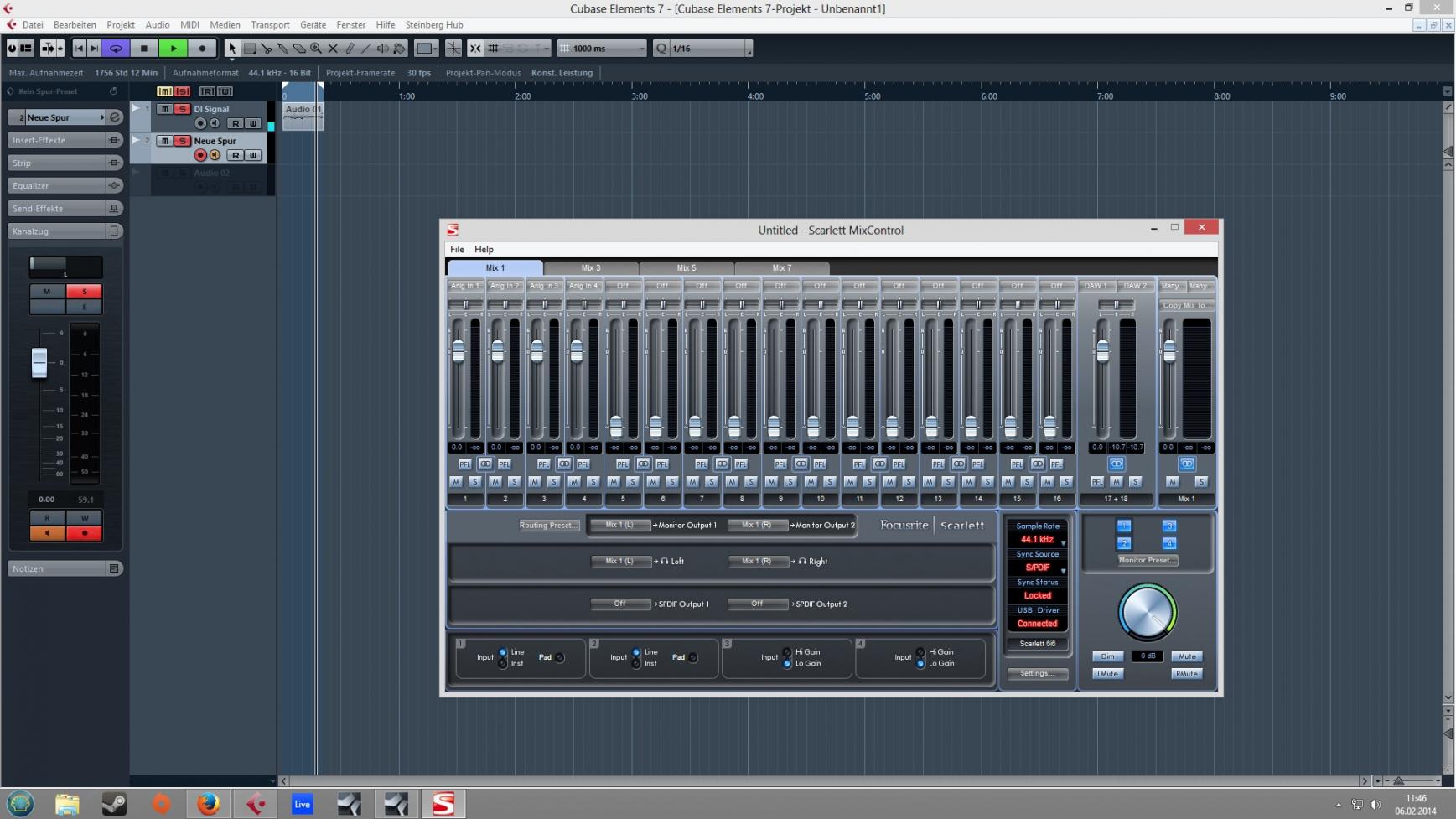Toggle the global mute [m] button above tracks
1456x819 pixels.
164,91
